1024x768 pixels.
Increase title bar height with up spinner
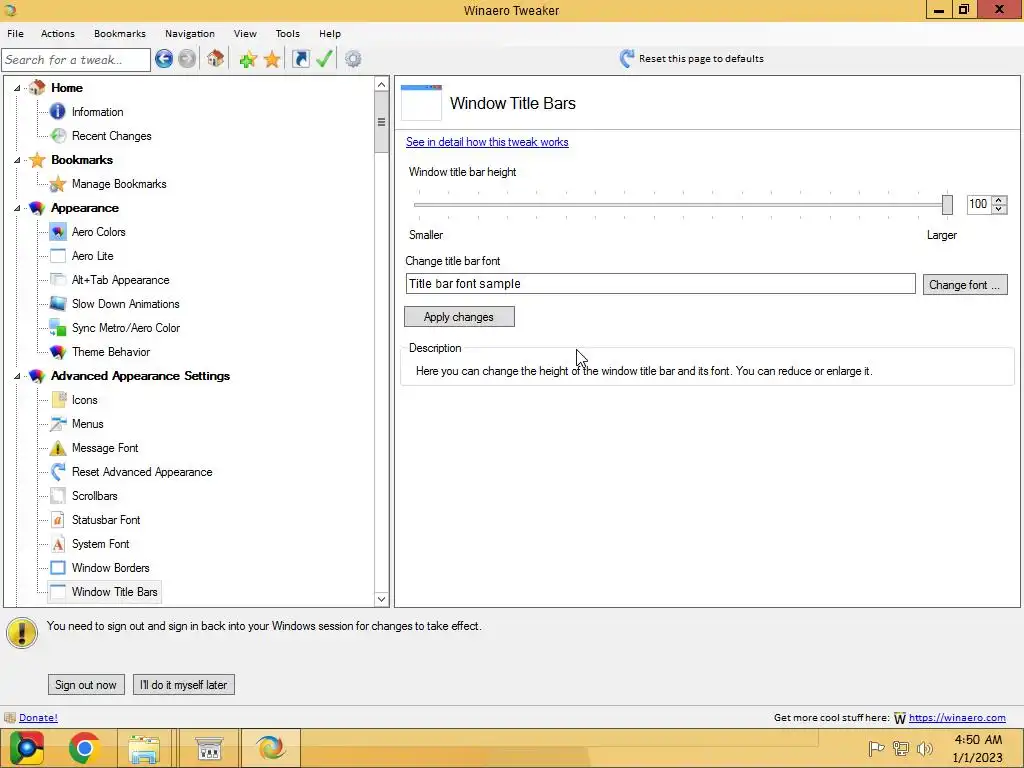999,200
